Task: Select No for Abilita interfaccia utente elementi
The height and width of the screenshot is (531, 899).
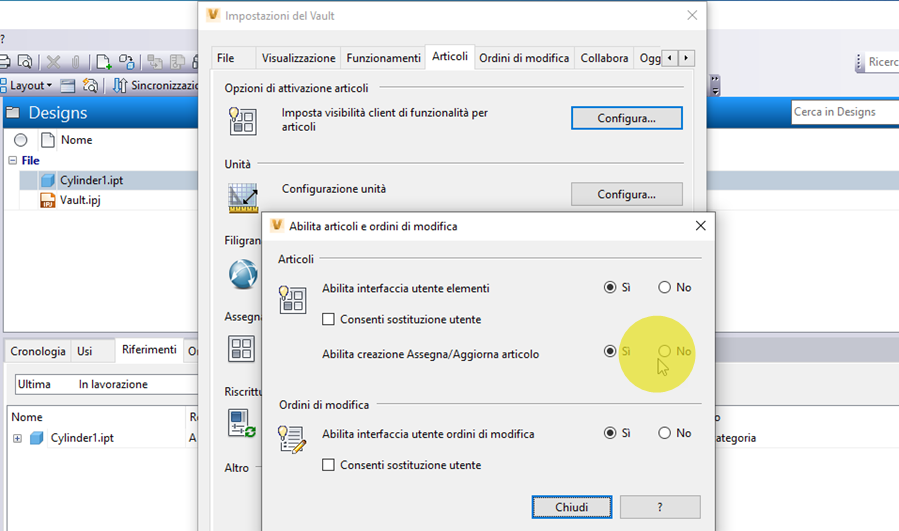Action: coord(664,287)
